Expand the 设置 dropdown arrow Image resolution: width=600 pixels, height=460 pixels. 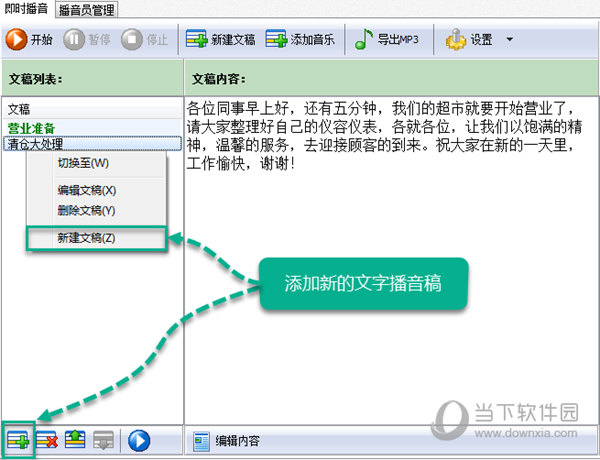point(510,39)
